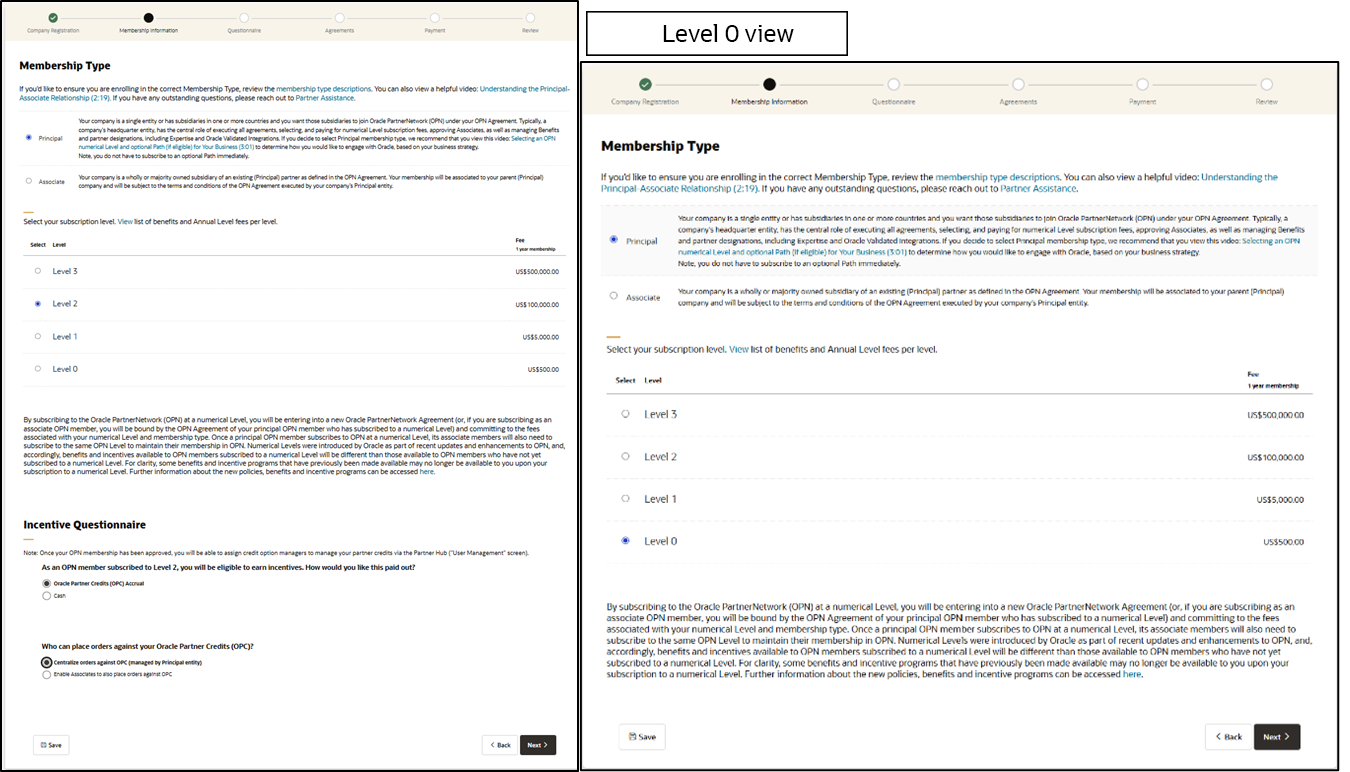Select the Level 0 radio in the left panel
The height and width of the screenshot is (772, 1350).
point(38,369)
